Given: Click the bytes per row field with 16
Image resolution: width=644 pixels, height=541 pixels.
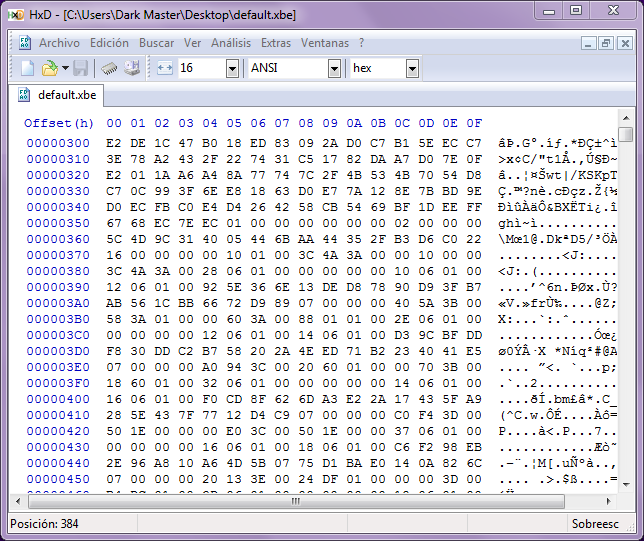Looking at the screenshot, I should 202,68.
